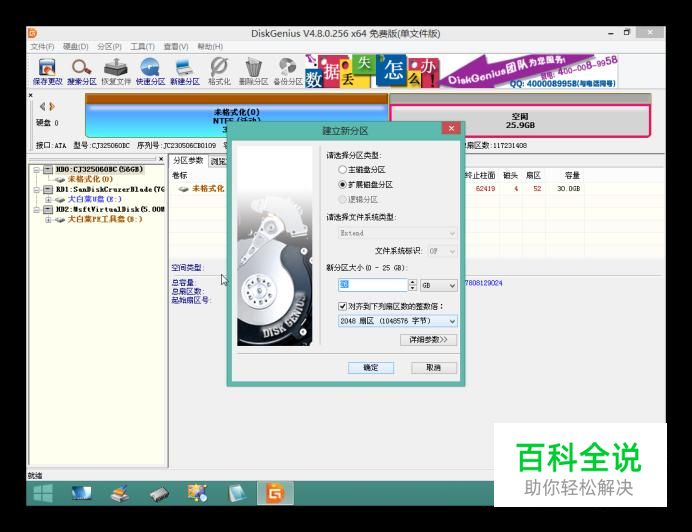The height and width of the screenshot is (532, 692).
Task: Collapse the RD1:SanDiskCruzerBlade tree node
Action: tap(37, 189)
